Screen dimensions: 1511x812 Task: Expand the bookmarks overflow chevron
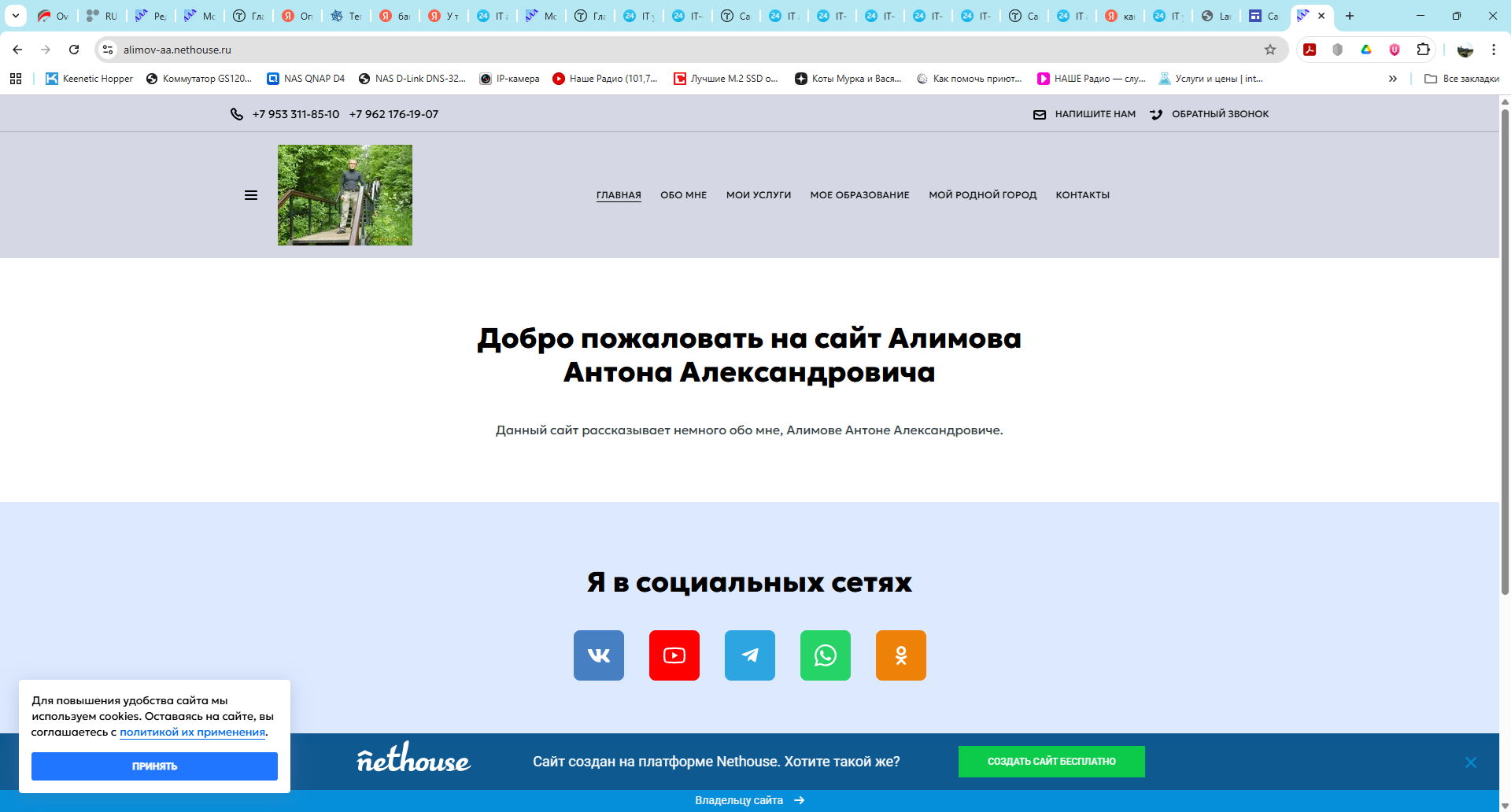click(1393, 78)
